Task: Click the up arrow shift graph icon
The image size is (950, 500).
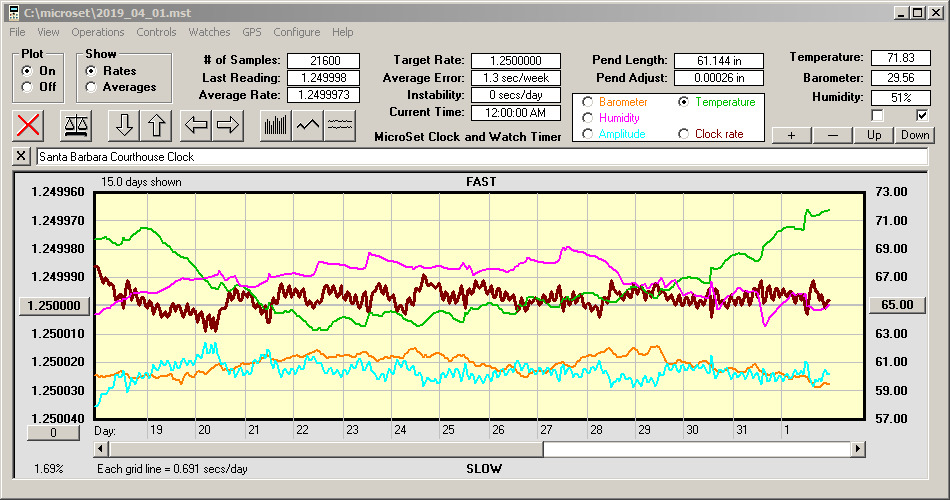Action: click(156, 125)
